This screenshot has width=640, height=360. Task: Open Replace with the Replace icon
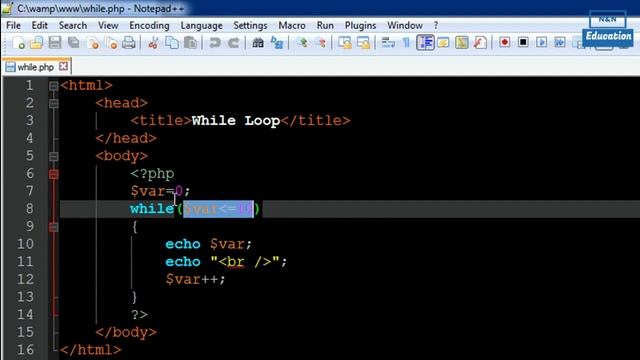tap(277, 42)
